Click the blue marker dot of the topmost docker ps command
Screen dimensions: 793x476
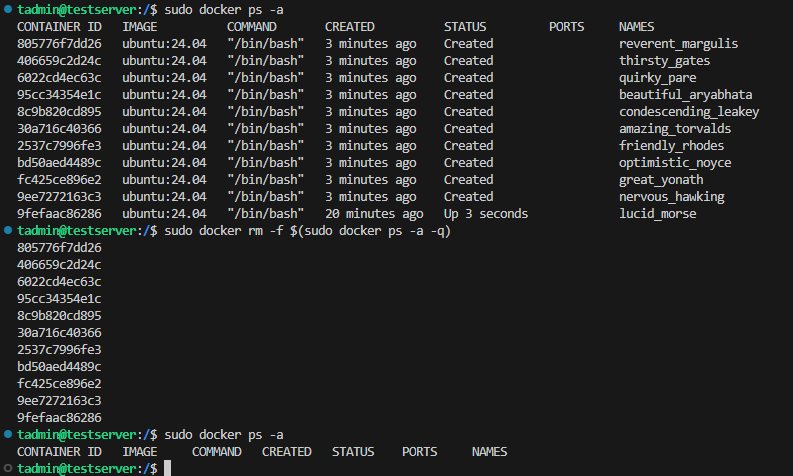click(8, 9)
